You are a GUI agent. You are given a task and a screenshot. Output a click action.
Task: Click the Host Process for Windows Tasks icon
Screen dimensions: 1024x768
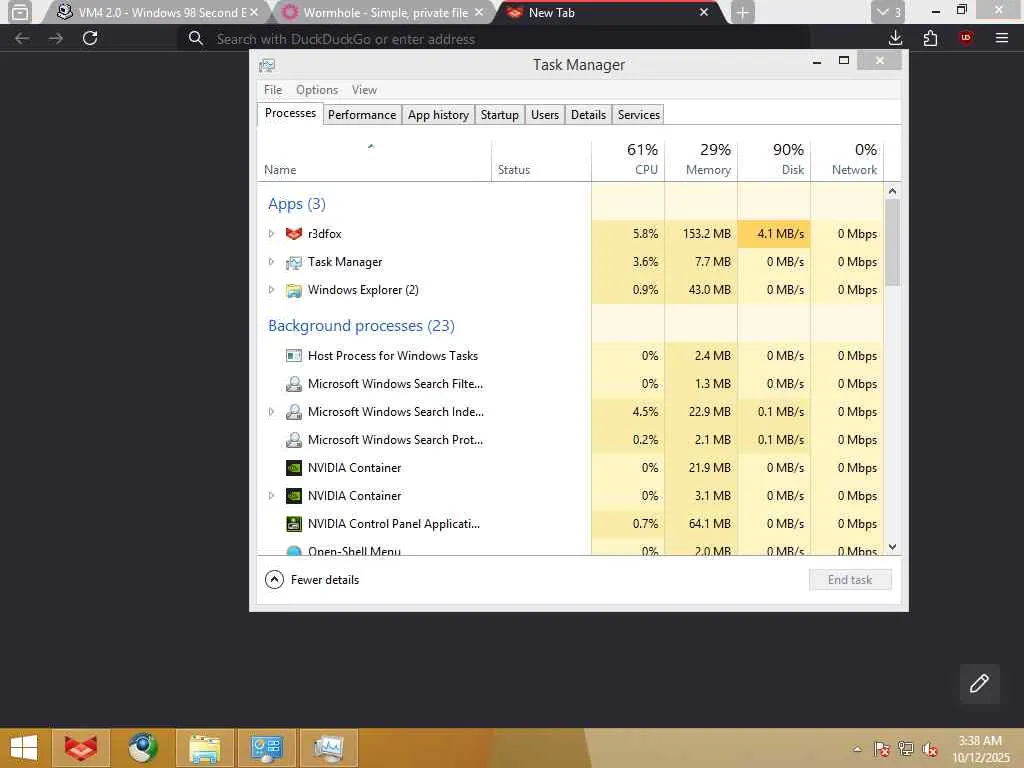tap(294, 356)
